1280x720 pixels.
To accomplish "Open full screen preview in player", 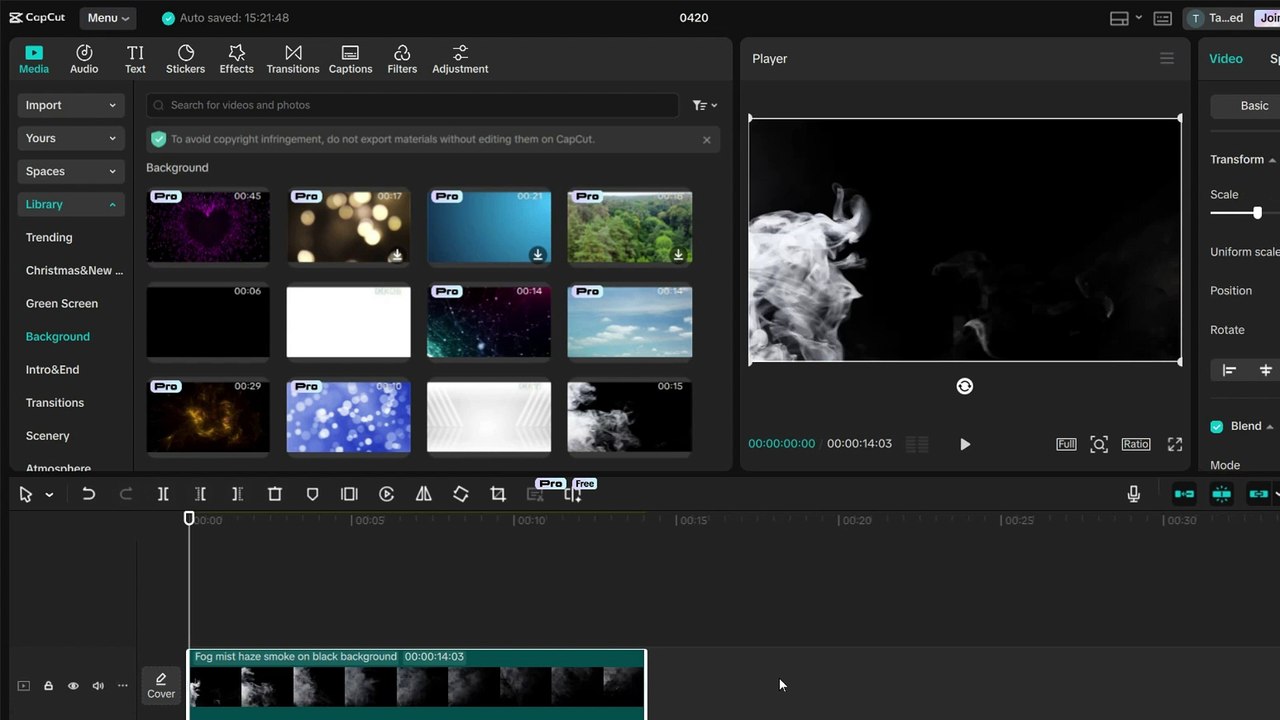I will [1175, 444].
